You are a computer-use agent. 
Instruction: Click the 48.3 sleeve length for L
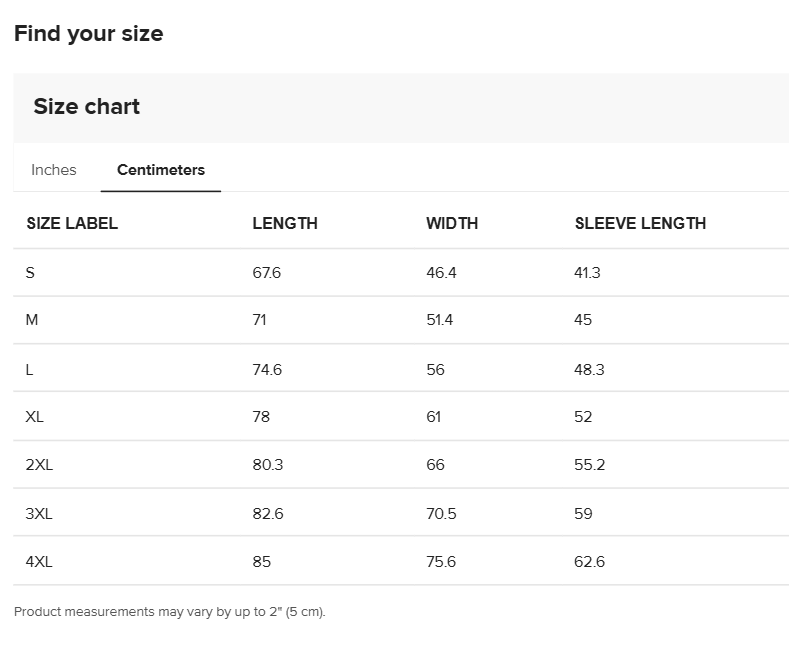click(589, 370)
